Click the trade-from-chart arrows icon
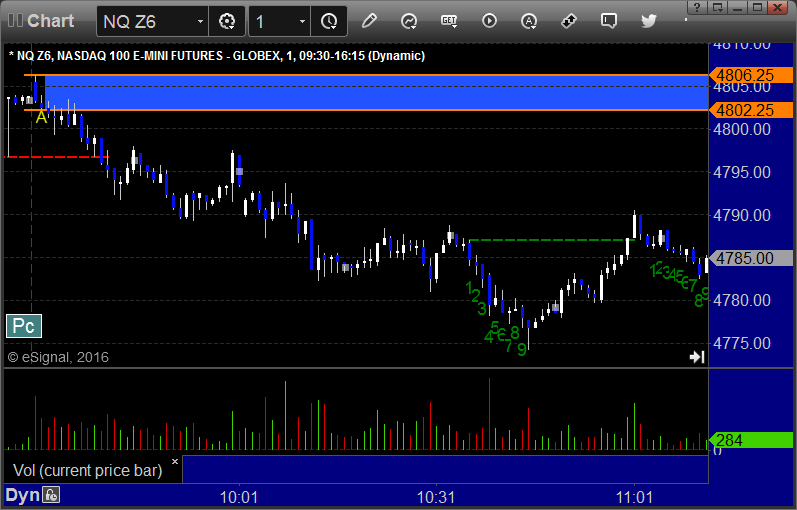The height and width of the screenshot is (510, 797). (x=569, y=21)
